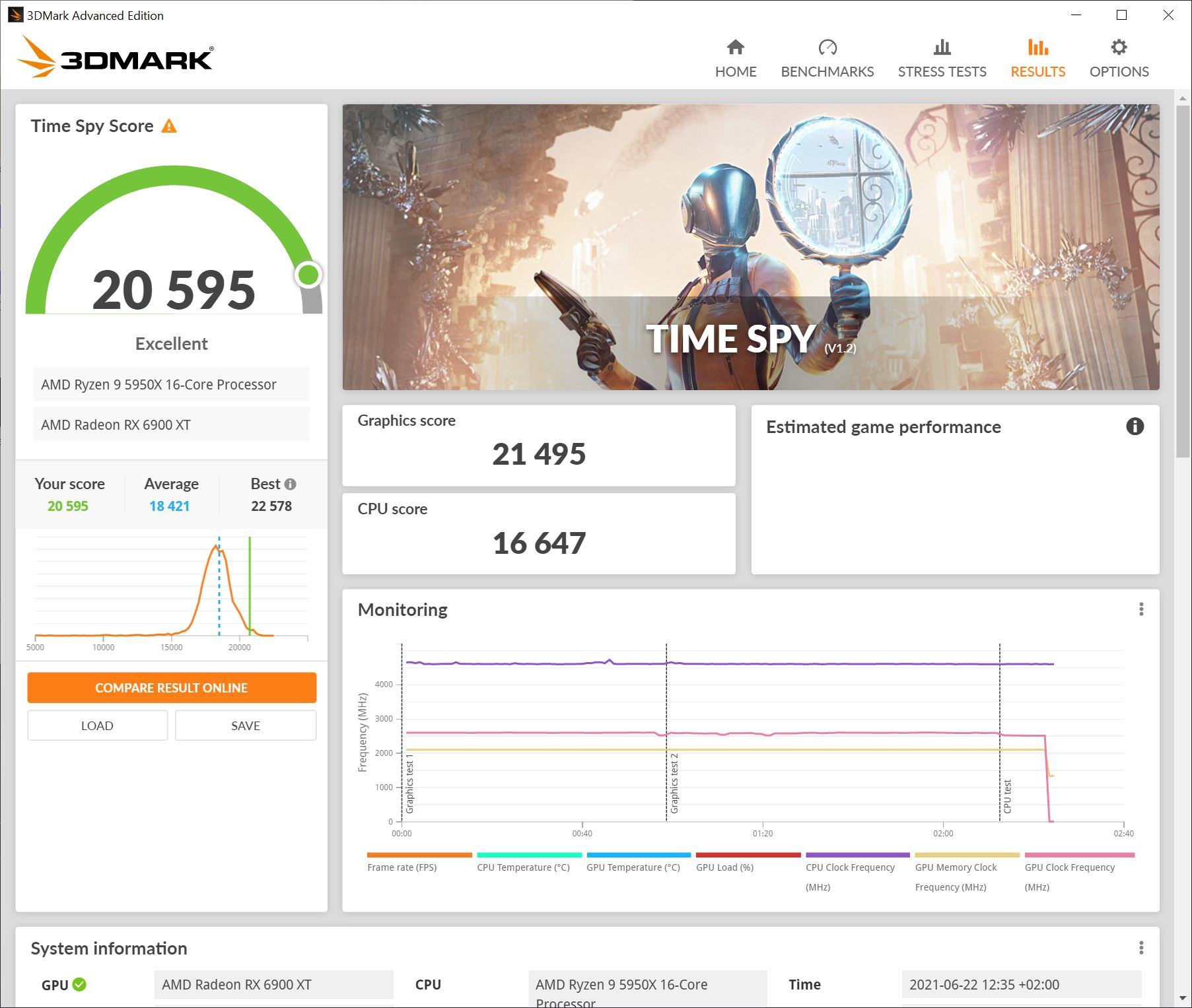Click the scrollbar down arrow

(x=1183, y=998)
